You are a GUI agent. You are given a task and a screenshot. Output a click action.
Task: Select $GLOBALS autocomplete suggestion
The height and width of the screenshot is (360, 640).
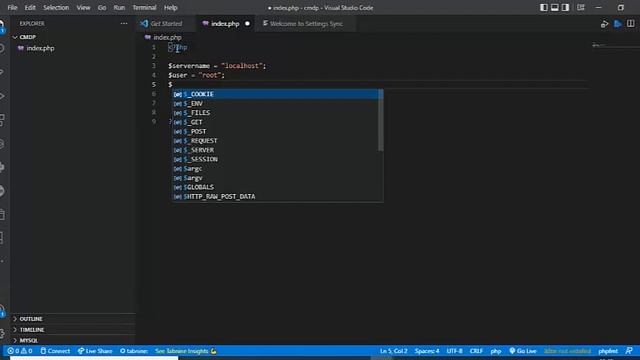[276, 187]
